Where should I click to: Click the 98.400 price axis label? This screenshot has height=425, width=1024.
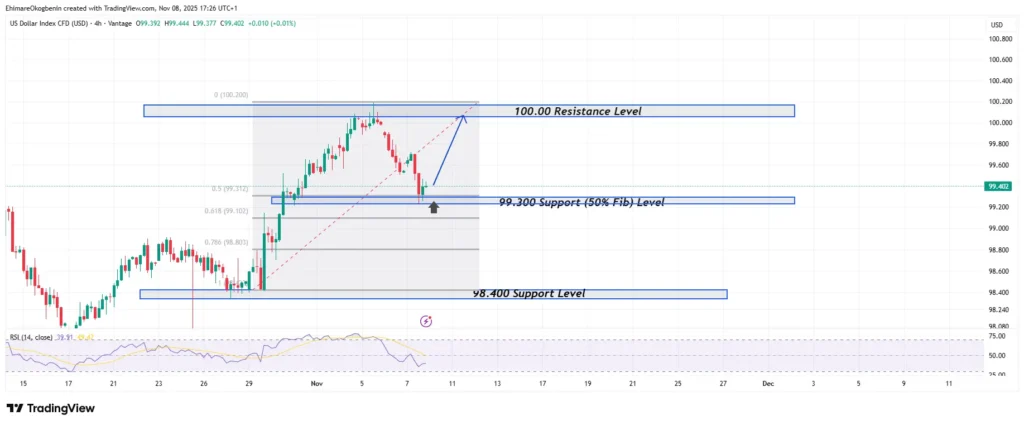click(x=1000, y=292)
